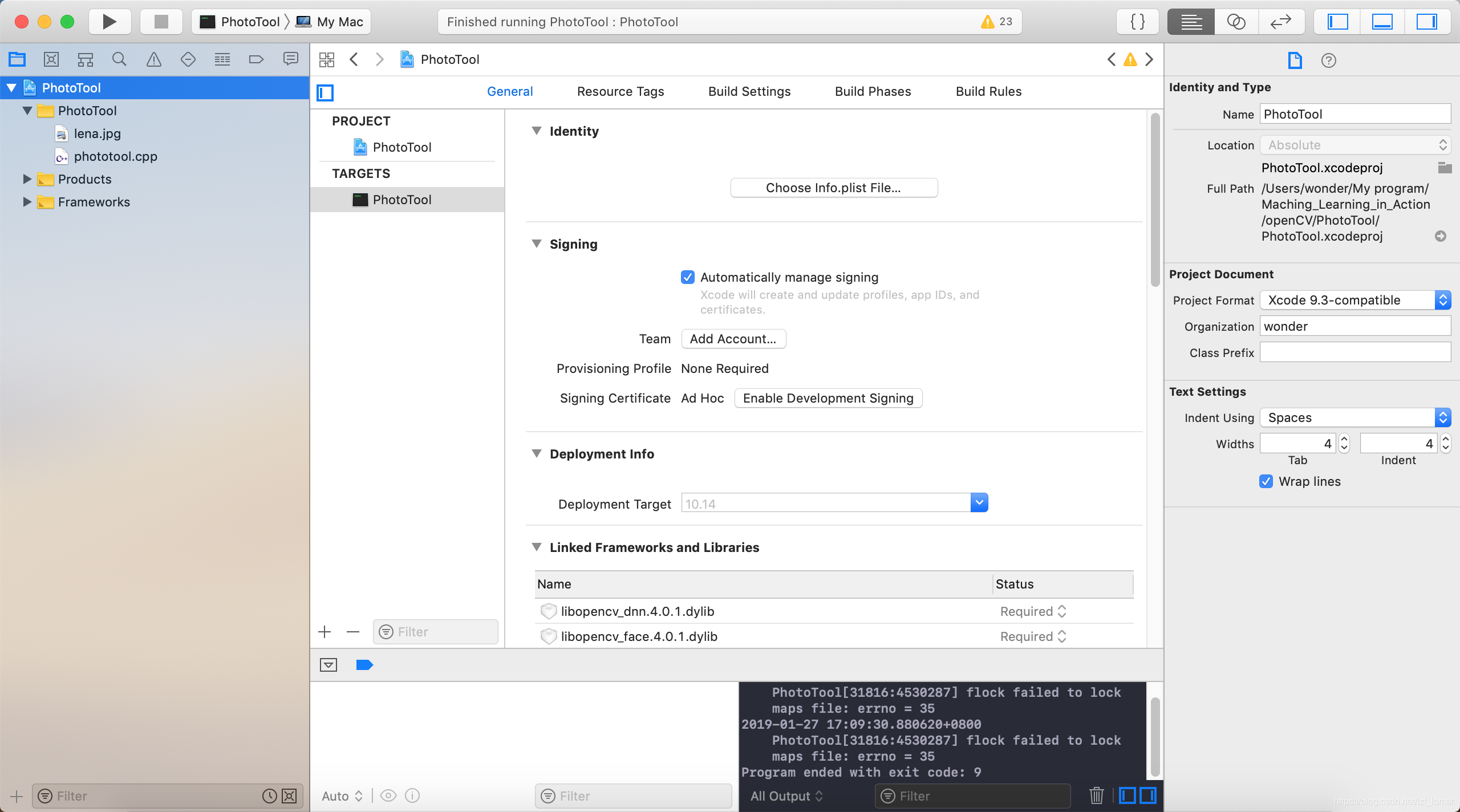
Task: Open the Source Control navigator
Action: click(x=51, y=59)
